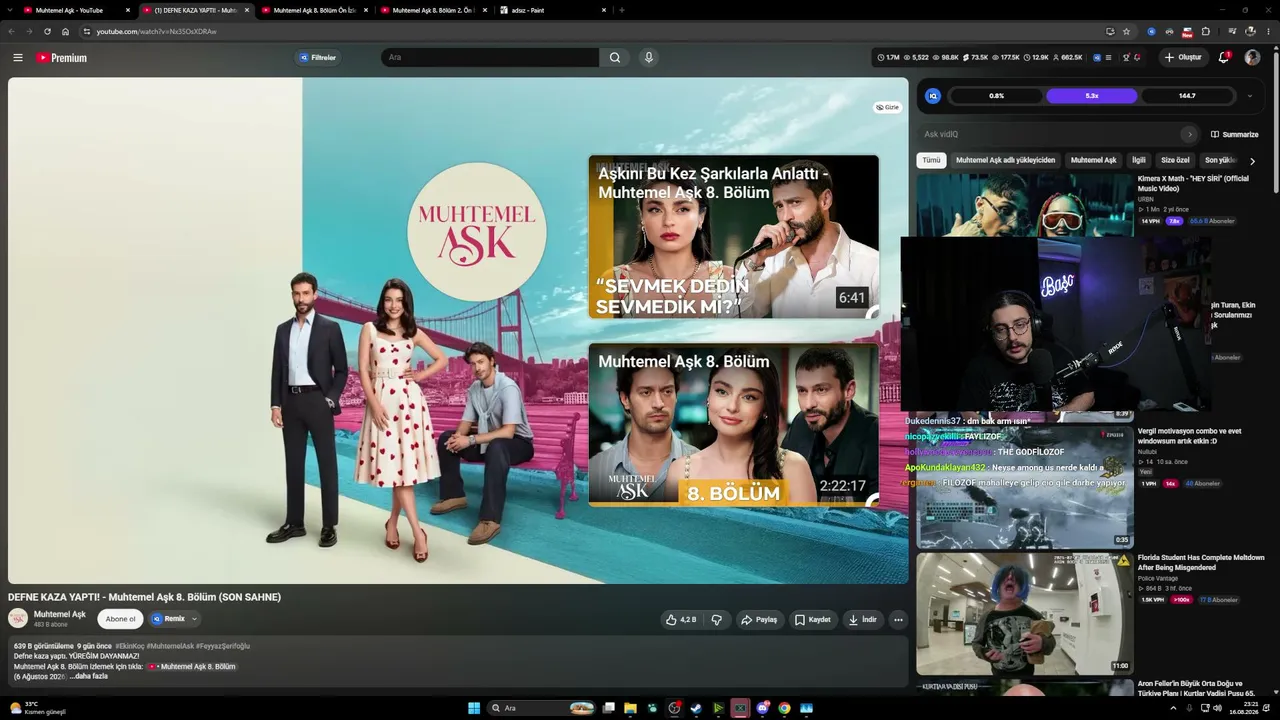Dislike the video with the thumbs-down icon
Screen dimensions: 1280x720
(717, 620)
